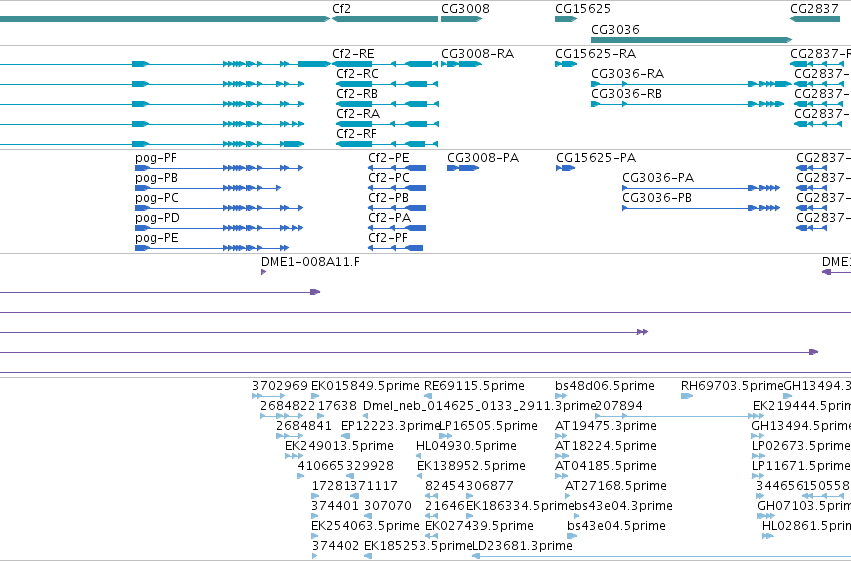The width and height of the screenshot is (851, 561).
Task: Select protein pog-PF
Action: tap(219, 168)
